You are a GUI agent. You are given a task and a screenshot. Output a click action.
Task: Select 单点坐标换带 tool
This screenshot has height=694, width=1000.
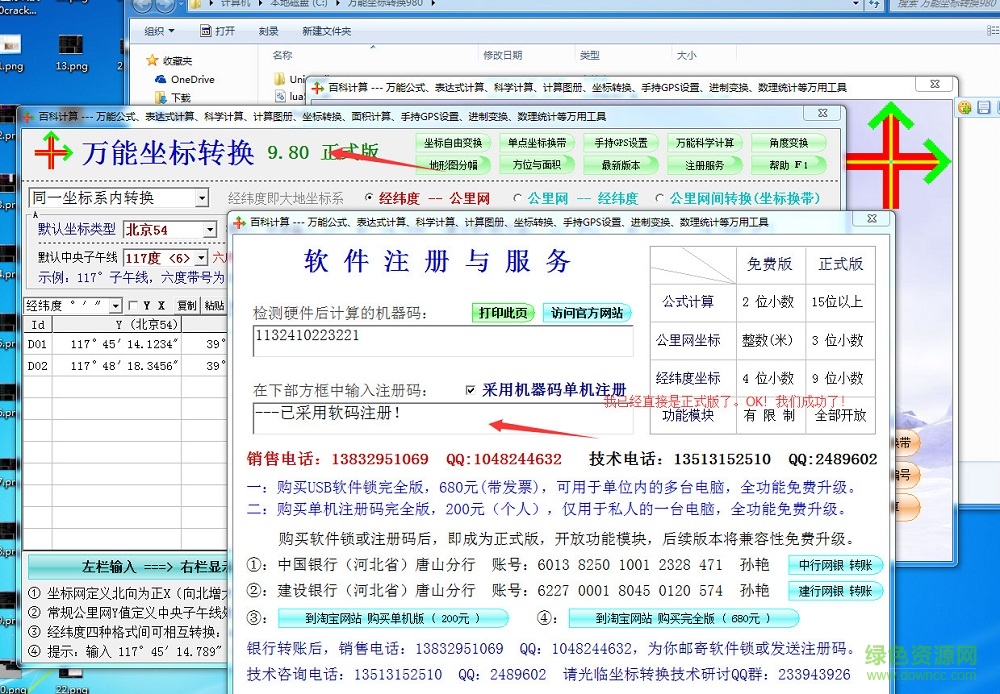[539, 142]
